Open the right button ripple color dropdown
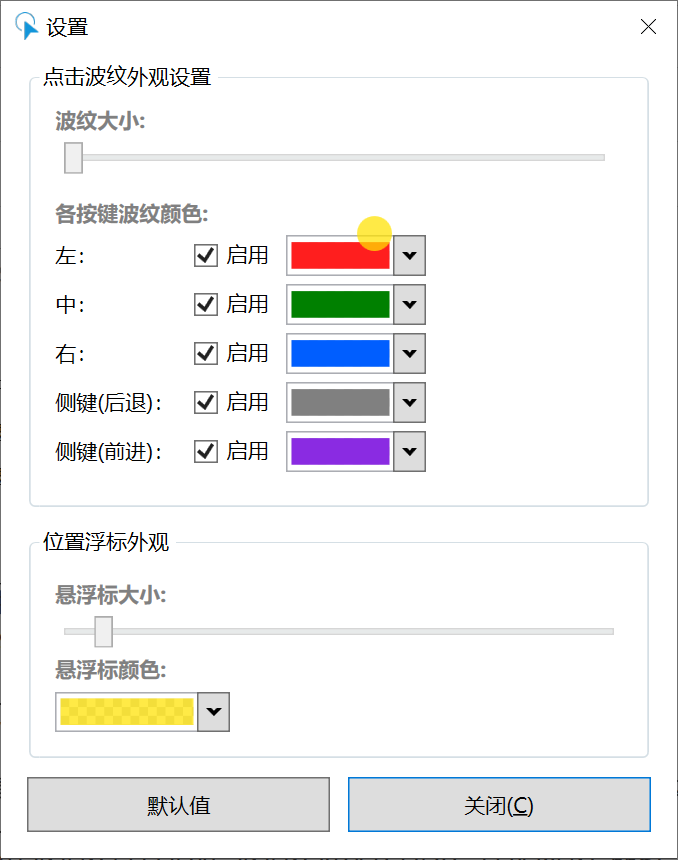 [408, 353]
